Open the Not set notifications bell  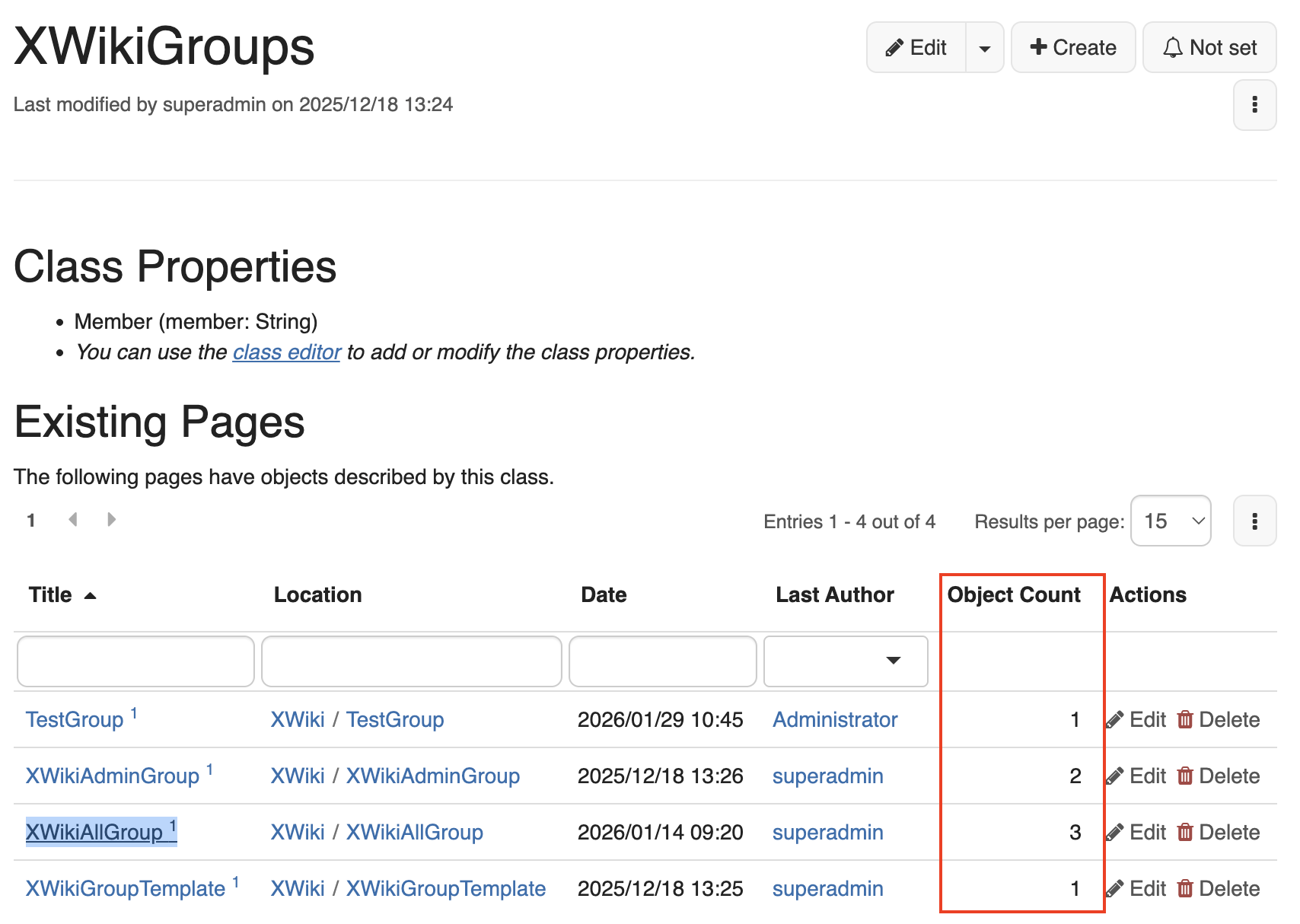point(1209,47)
